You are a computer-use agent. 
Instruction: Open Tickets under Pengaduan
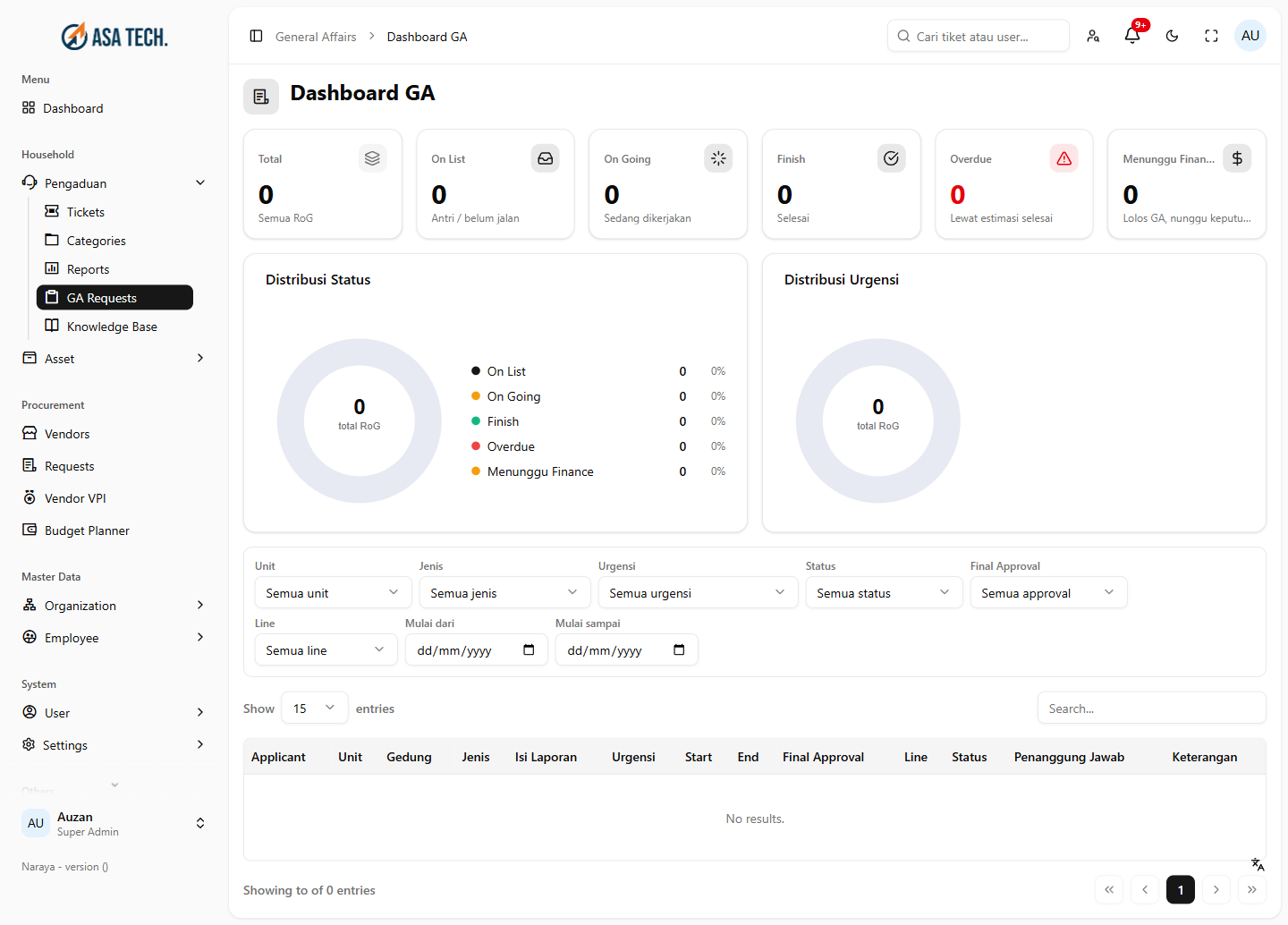tap(114, 212)
